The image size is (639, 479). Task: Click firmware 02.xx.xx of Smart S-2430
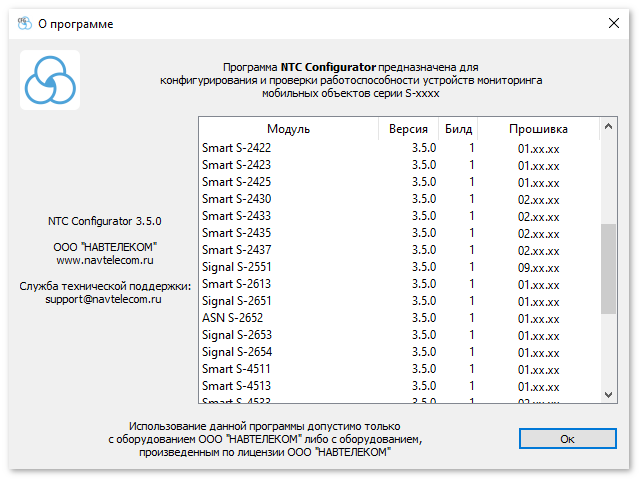click(x=538, y=200)
